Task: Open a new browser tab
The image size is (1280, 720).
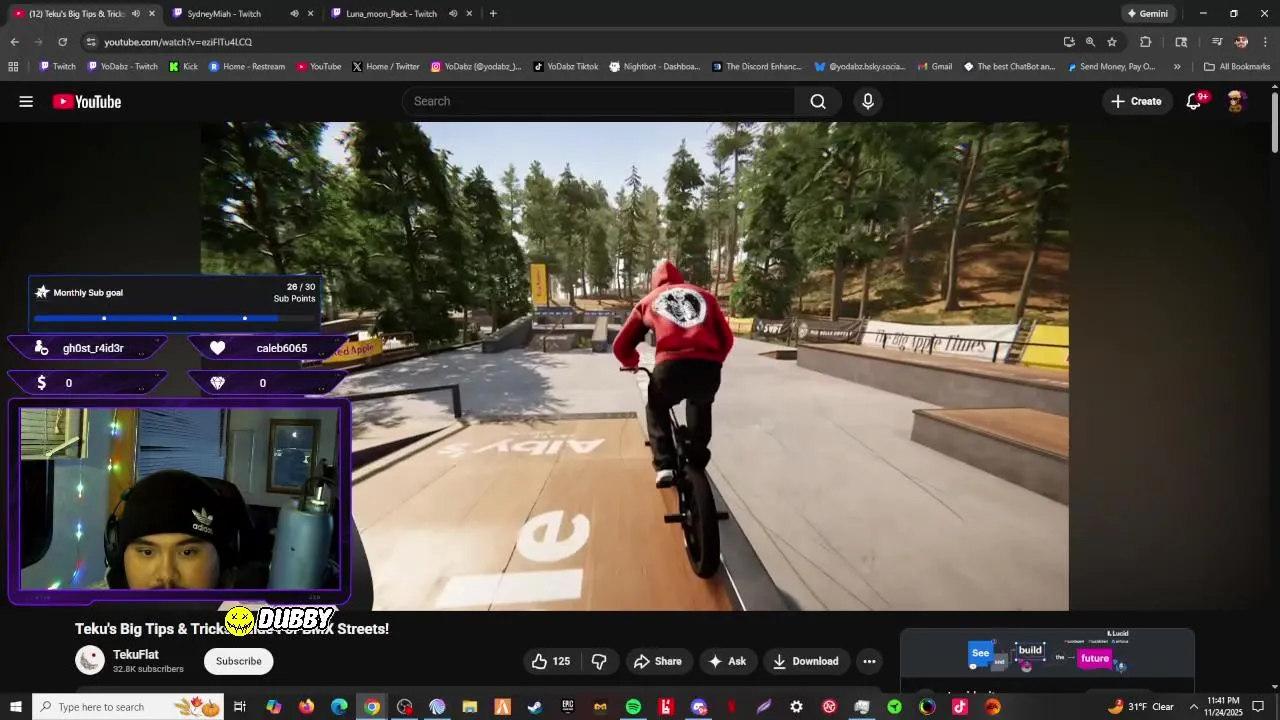Action: click(x=493, y=14)
